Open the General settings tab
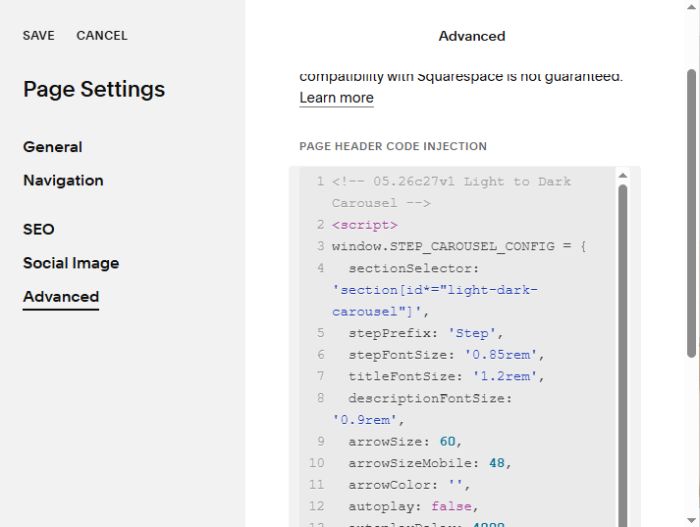Viewport: 700px width, 527px height. click(53, 147)
